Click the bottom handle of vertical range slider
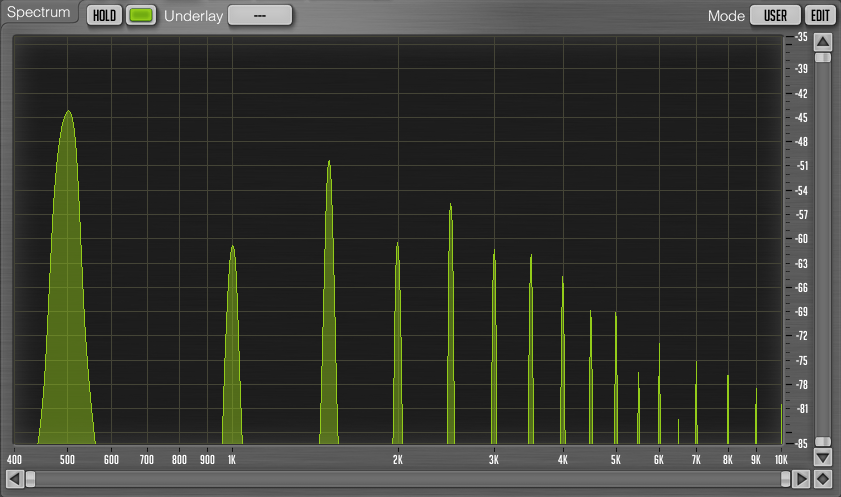 click(x=822, y=441)
